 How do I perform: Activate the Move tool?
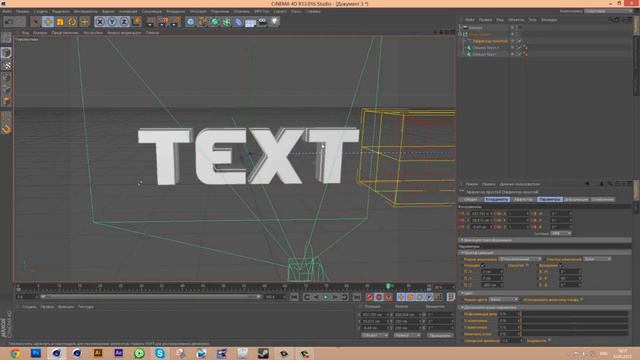pyautogui.click(x=48, y=22)
